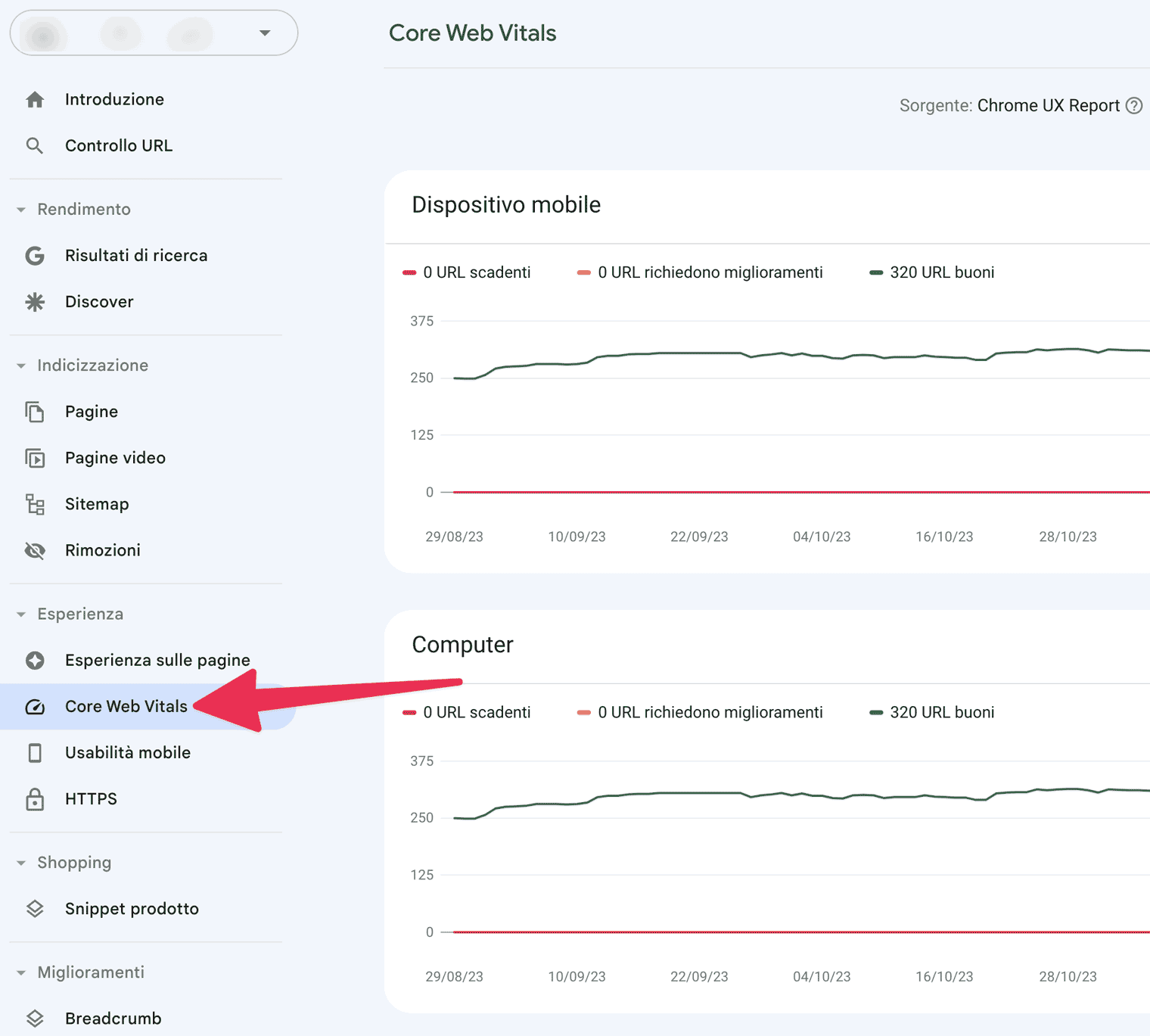Toggle mobile '0 URL scadenti' legend
Viewport: 1150px width, 1036px height.
[467, 272]
